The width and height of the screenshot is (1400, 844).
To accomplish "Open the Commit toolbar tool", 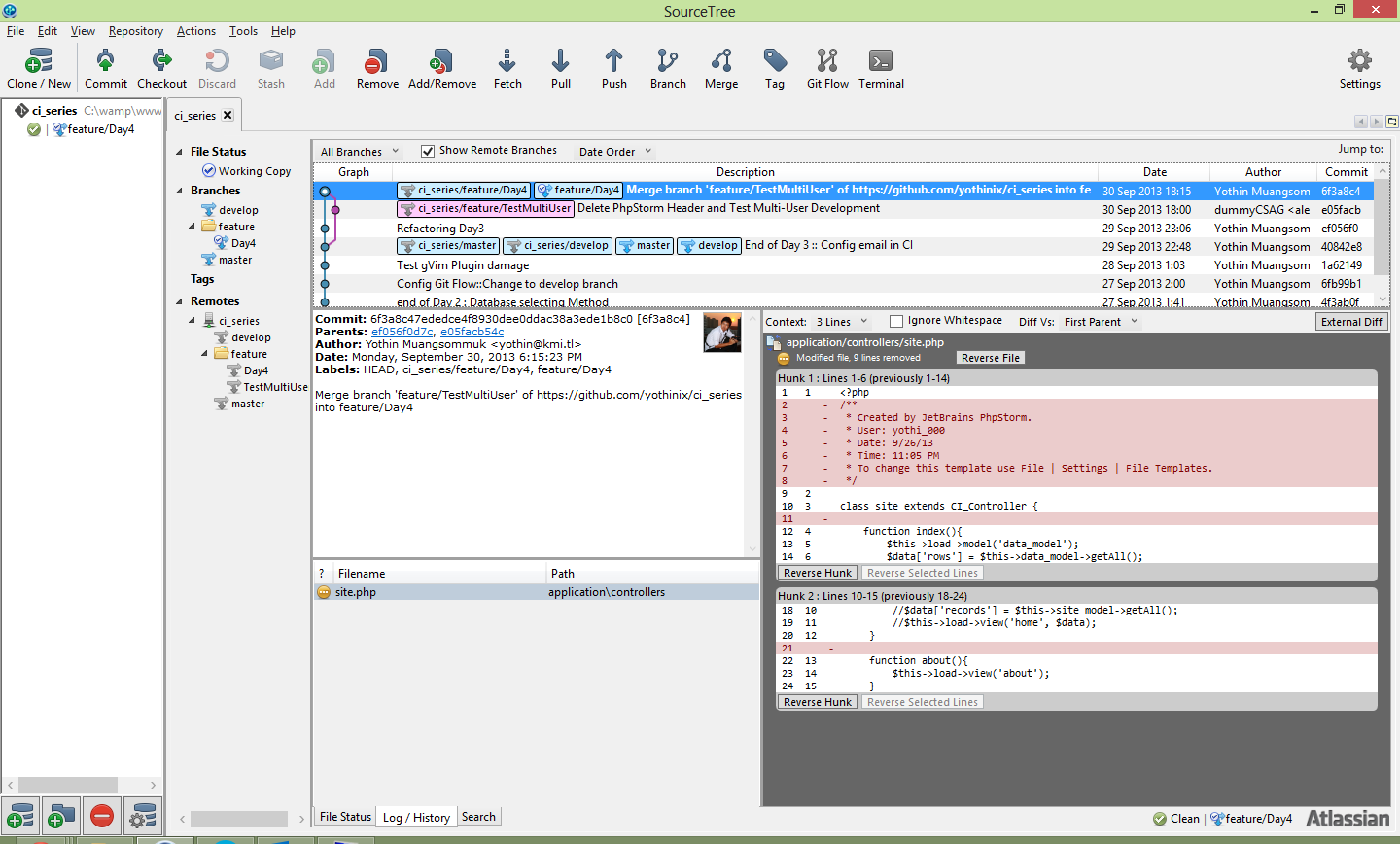I will click(x=105, y=69).
